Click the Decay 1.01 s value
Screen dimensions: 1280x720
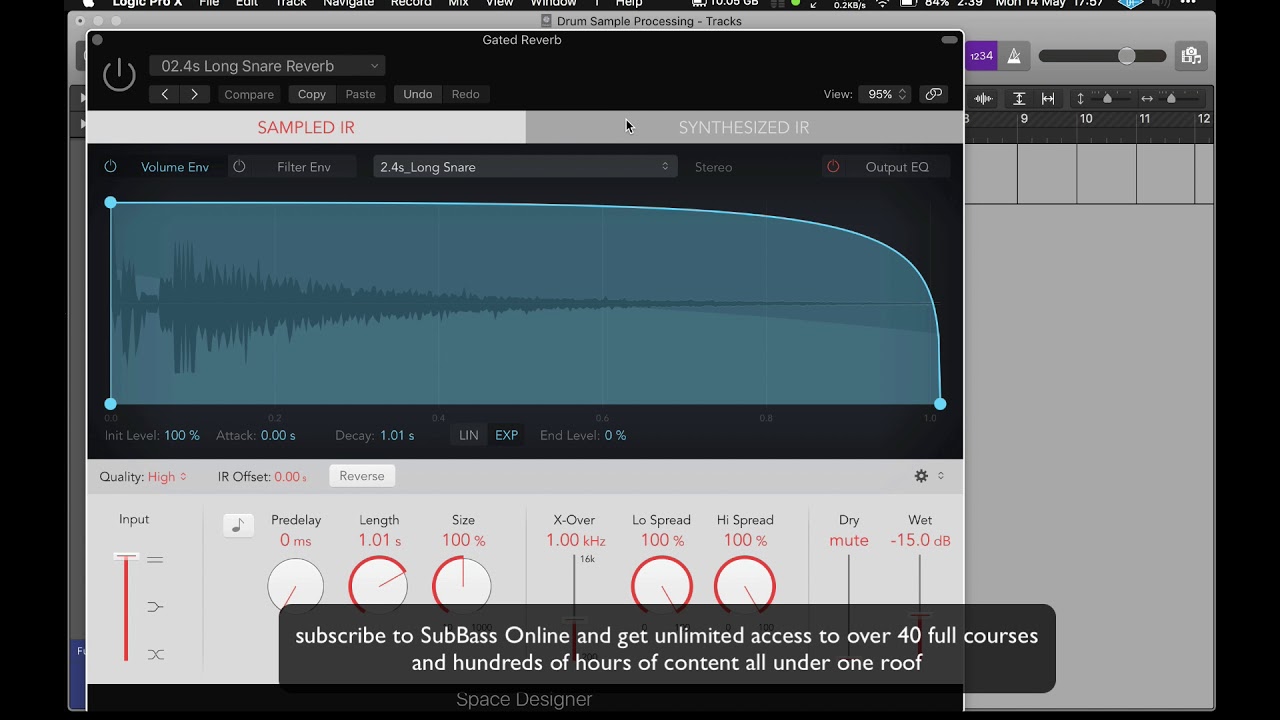tap(397, 436)
